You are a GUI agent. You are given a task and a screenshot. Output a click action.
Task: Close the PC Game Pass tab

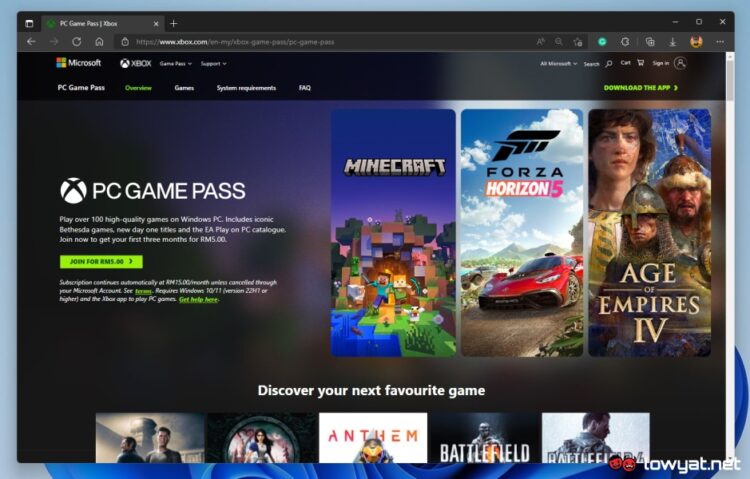pyautogui.click(x=156, y=23)
